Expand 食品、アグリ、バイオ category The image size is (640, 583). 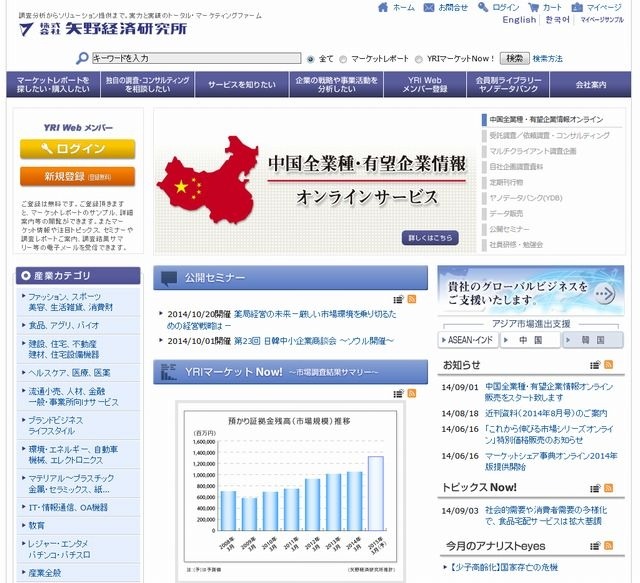coord(78,325)
